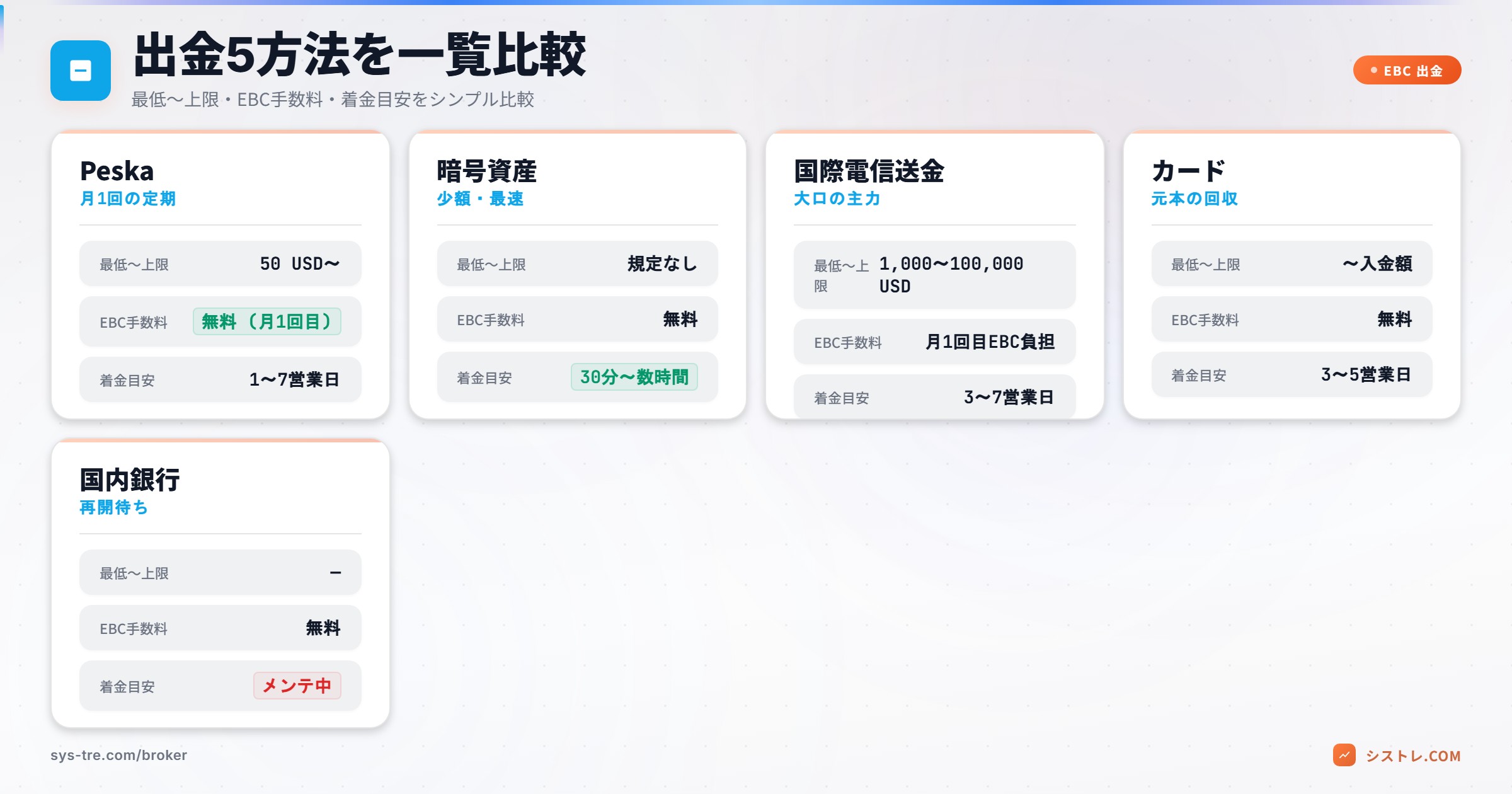
Task: Click the 大口の主力 subtitle
Action: tap(837, 198)
